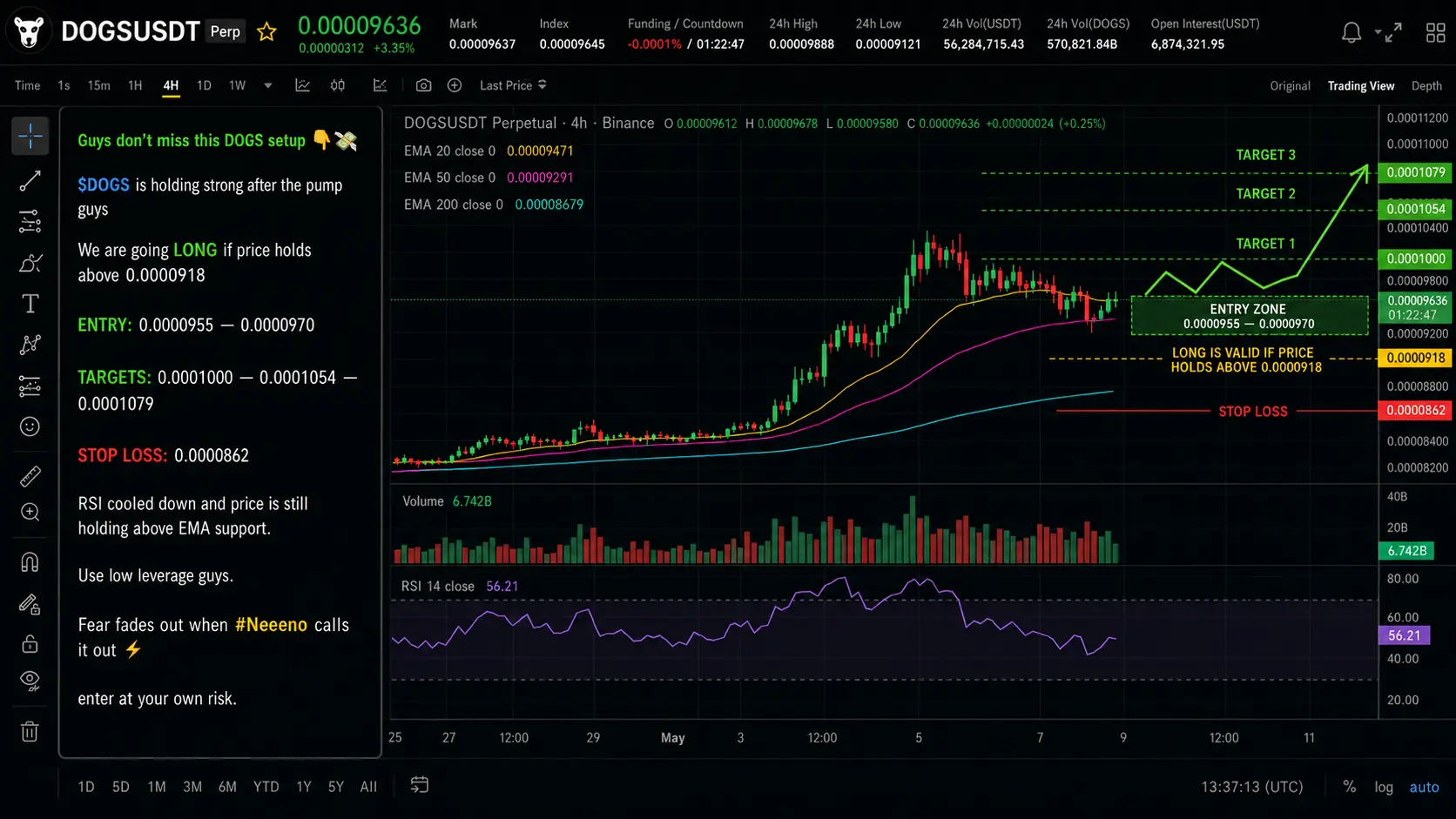Lock all drawing tools
This screenshot has height=819, width=1456.
pyautogui.click(x=30, y=644)
